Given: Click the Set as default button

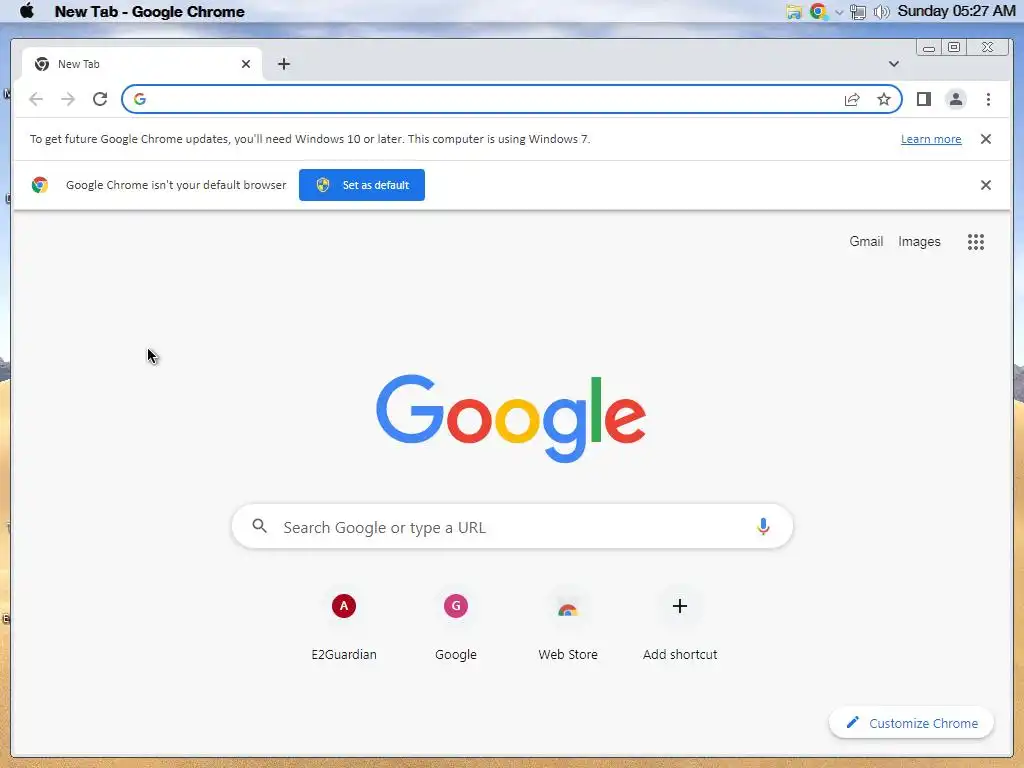Looking at the screenshot, I should coord(362,185).
